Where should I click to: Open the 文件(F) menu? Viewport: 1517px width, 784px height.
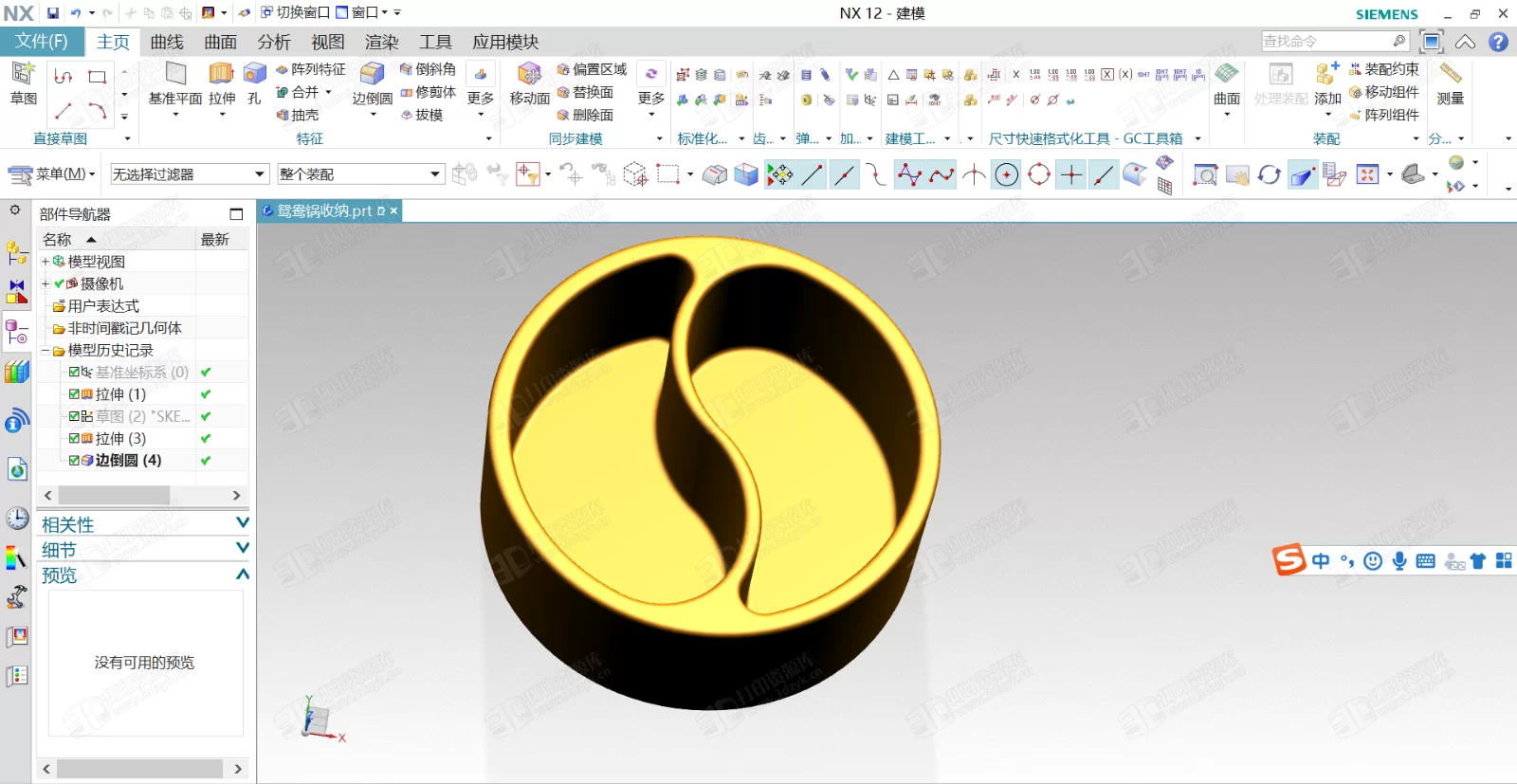[42, 42]
